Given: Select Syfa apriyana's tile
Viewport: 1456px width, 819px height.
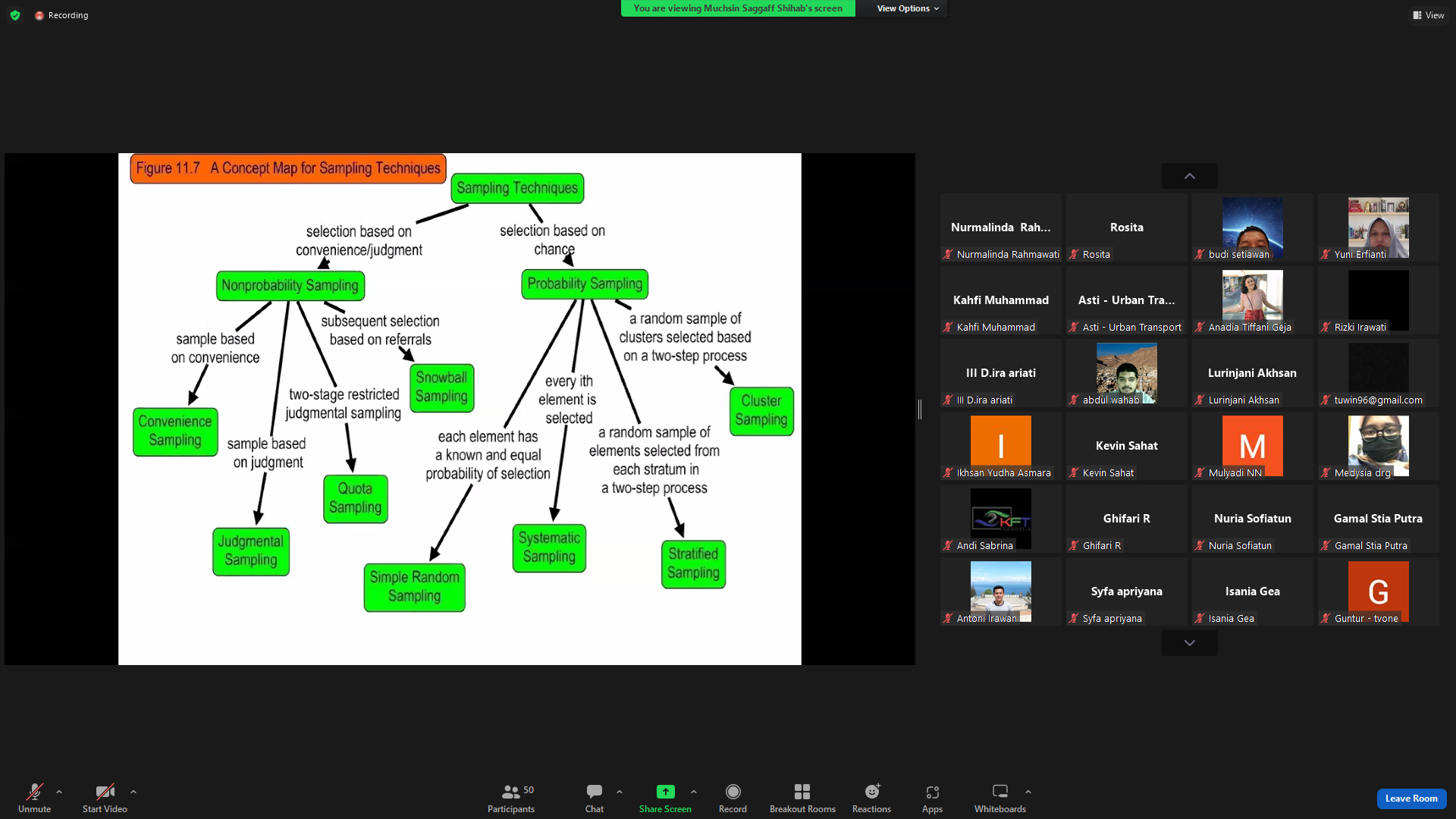Looking at the screenshot, I should tap(1127, 591).
